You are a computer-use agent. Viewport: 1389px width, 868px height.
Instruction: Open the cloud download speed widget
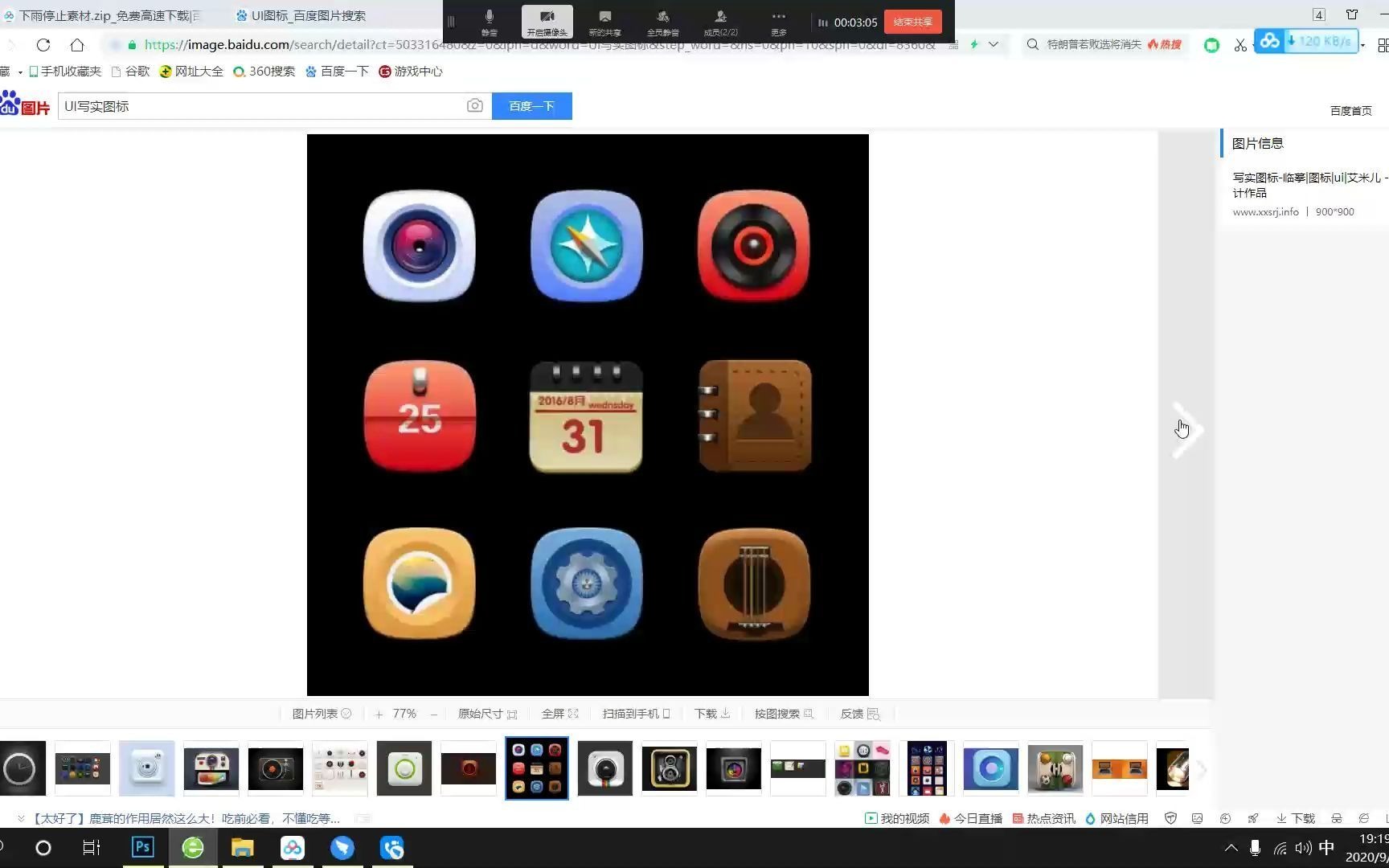coord(1306,41)
